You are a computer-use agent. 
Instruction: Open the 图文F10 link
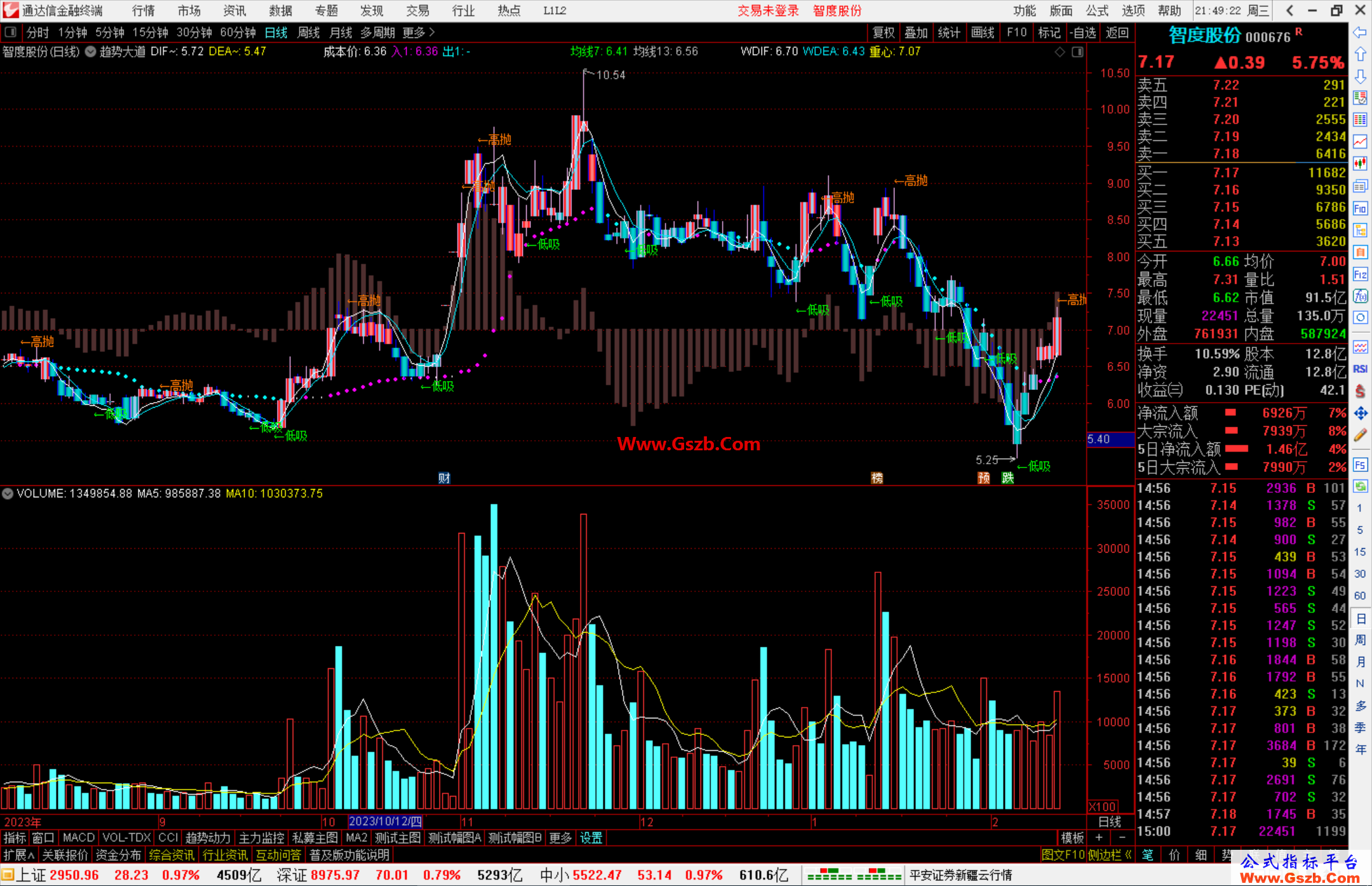1063,855
